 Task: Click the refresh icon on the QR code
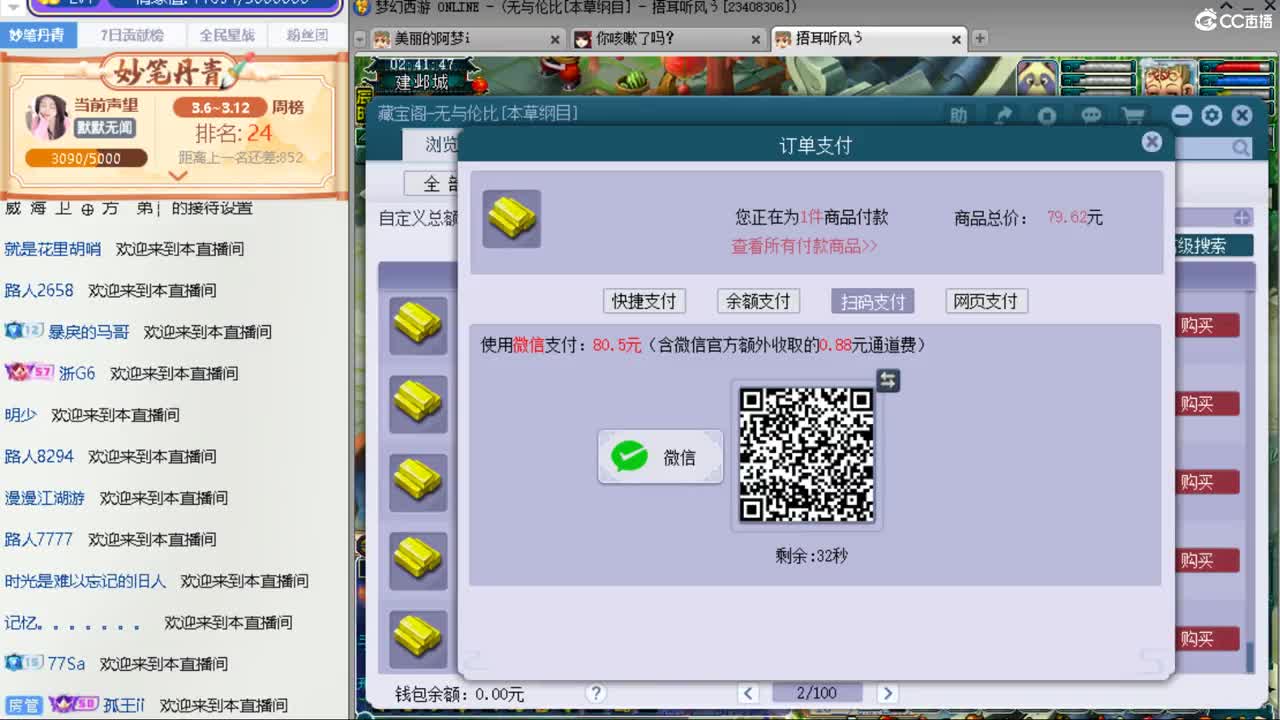point(886,380)
